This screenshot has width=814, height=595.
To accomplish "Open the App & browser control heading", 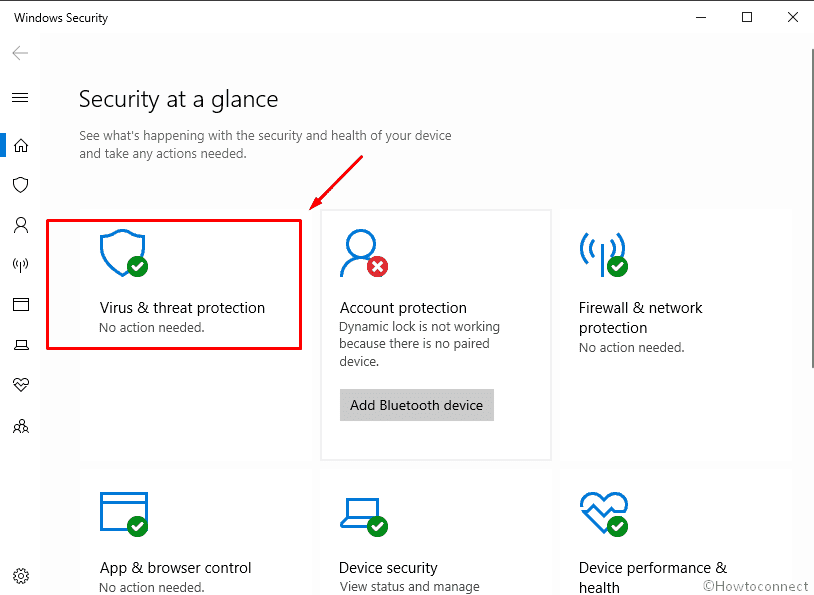I will [175, 568].
